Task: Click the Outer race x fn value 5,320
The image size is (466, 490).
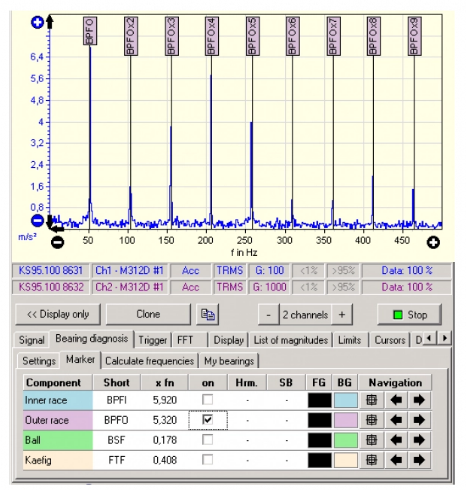Action: point(165,420)
